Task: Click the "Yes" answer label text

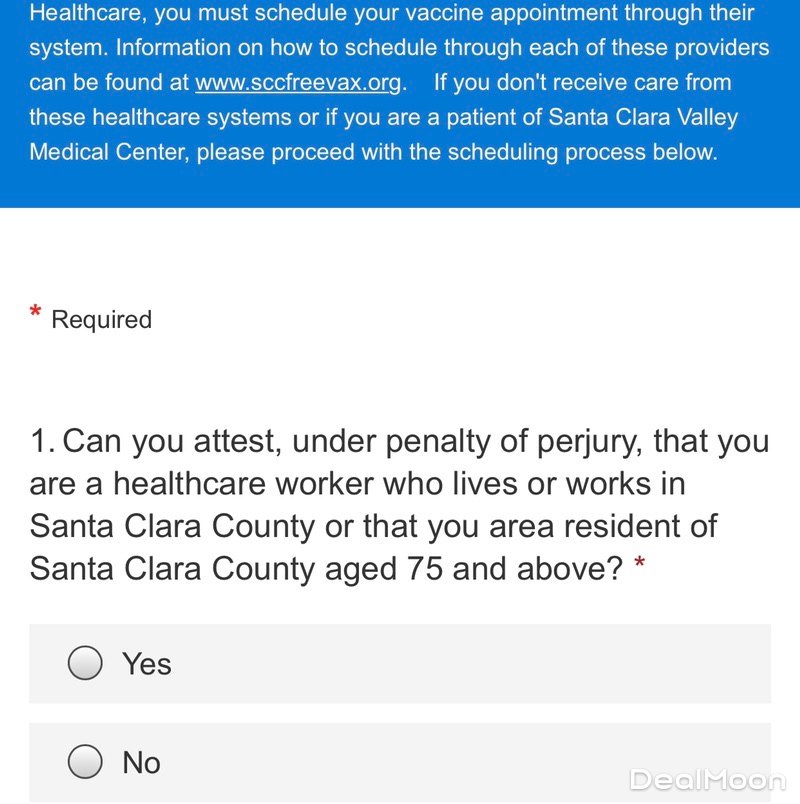Action: (x=146, y=663)
